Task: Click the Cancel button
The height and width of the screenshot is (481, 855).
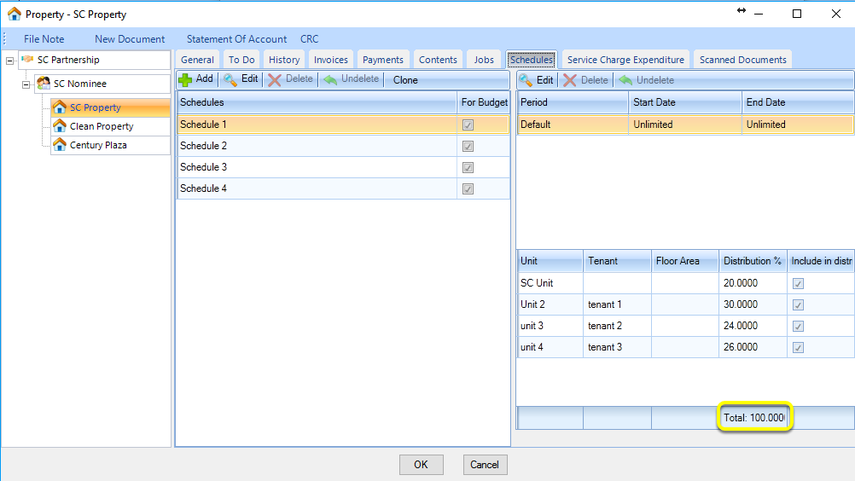Action: pyautogui.click(x=485, y=465)
